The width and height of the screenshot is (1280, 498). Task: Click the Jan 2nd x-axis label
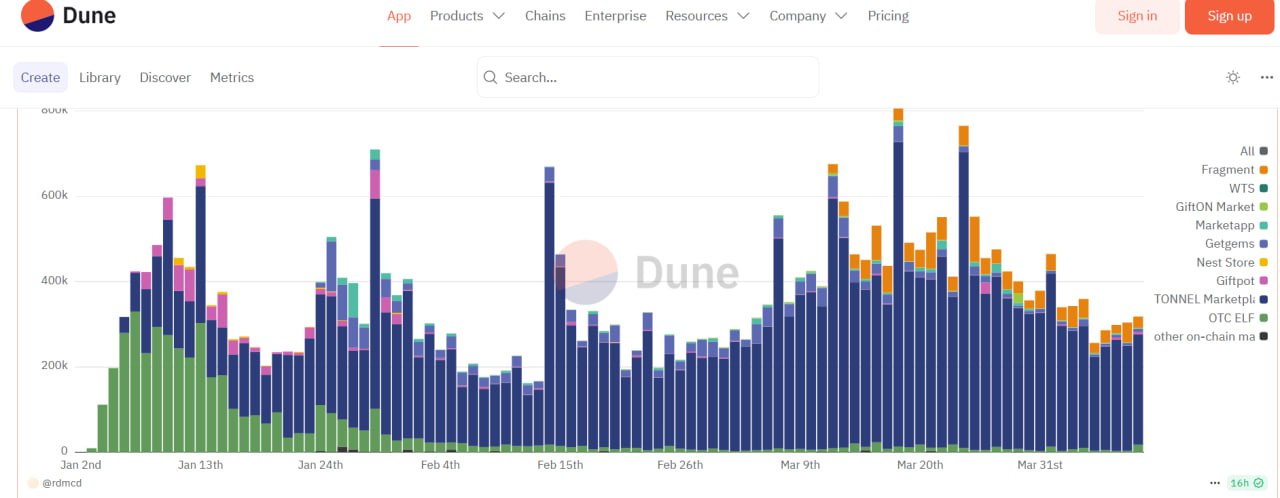point(81,465)
